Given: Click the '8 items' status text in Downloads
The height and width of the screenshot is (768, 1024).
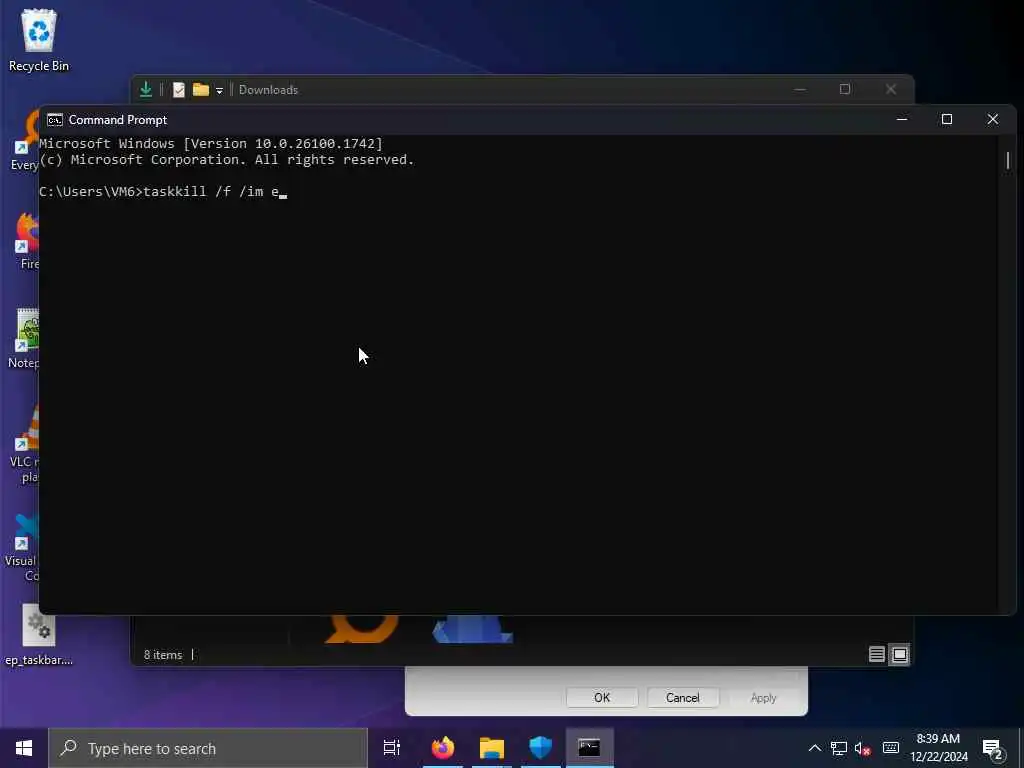Looking at the screenshot, I should (x=163, y=654).
